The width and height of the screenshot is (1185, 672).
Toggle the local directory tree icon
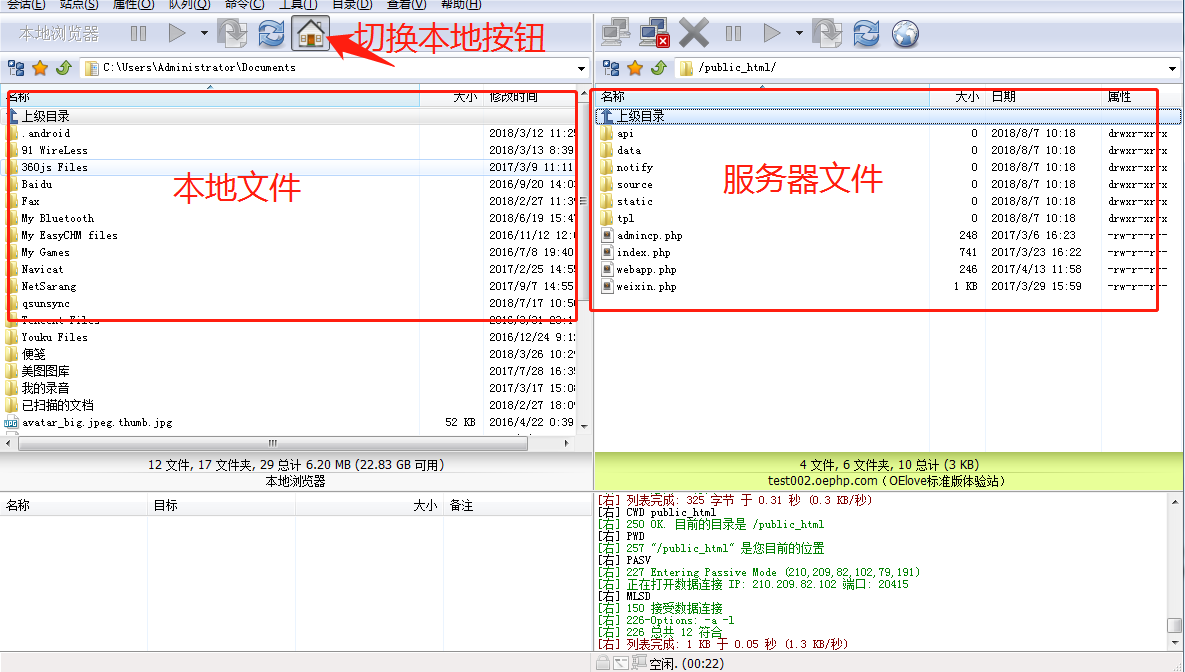click(16, 68)
